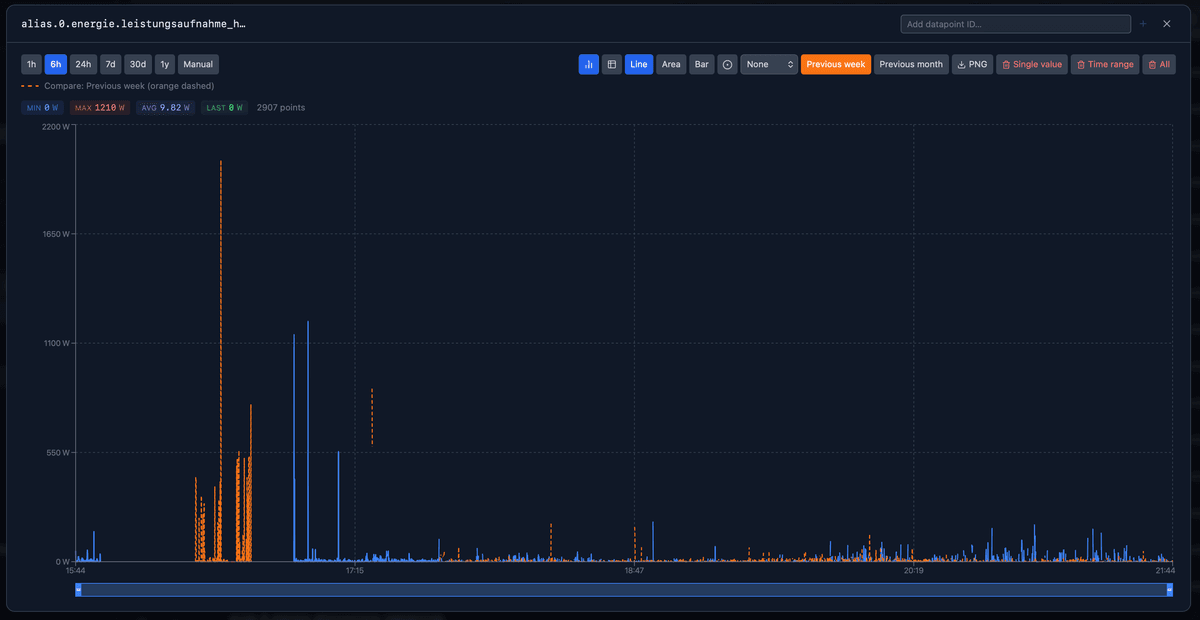The width and height of the screenshot is (1200, 620).
Task: Click the 17:15 time axis label
Action: tap(354, 571)
